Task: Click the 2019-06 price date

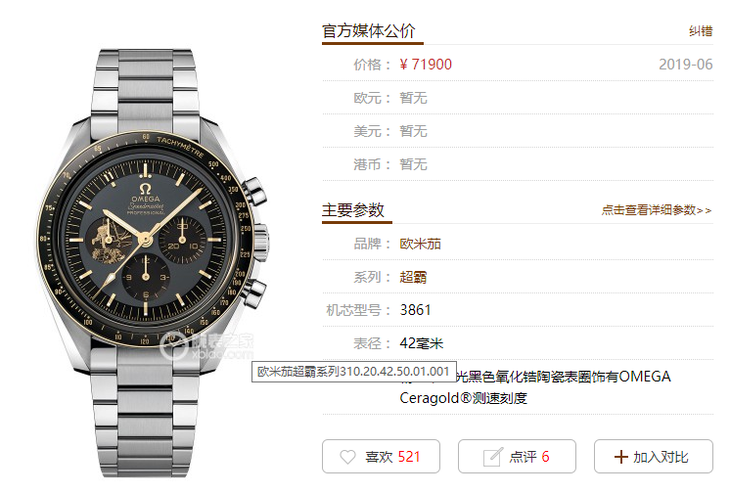Action: pos(685,64)
